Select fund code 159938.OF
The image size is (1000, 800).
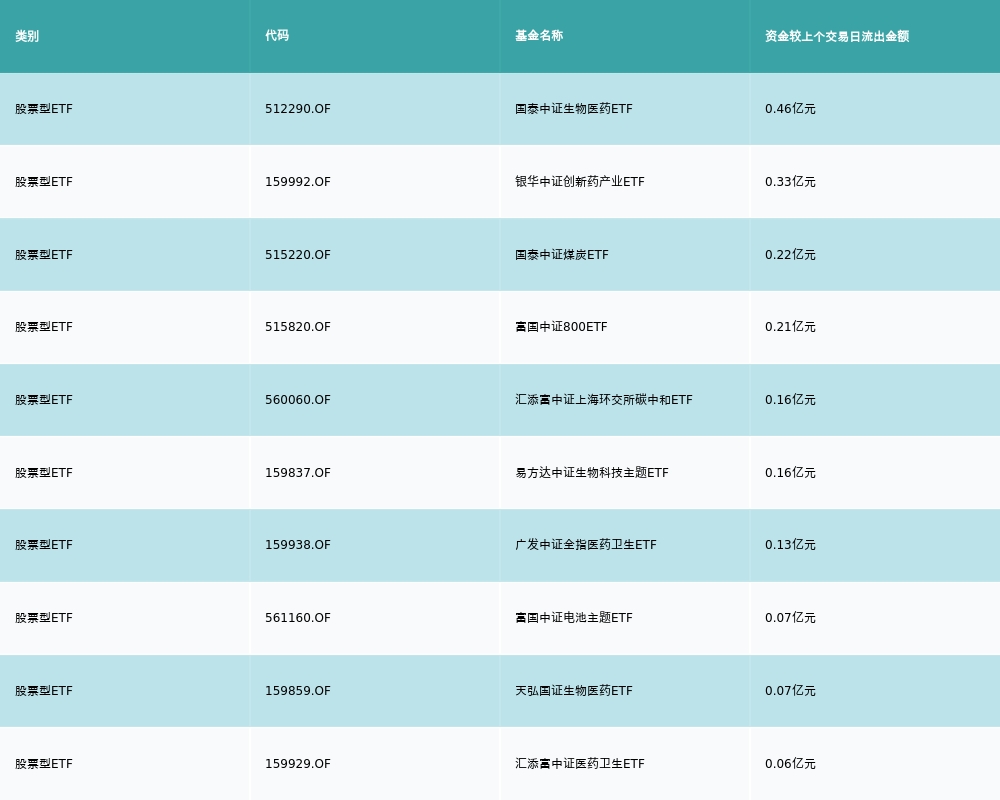[x=298, y=545]
